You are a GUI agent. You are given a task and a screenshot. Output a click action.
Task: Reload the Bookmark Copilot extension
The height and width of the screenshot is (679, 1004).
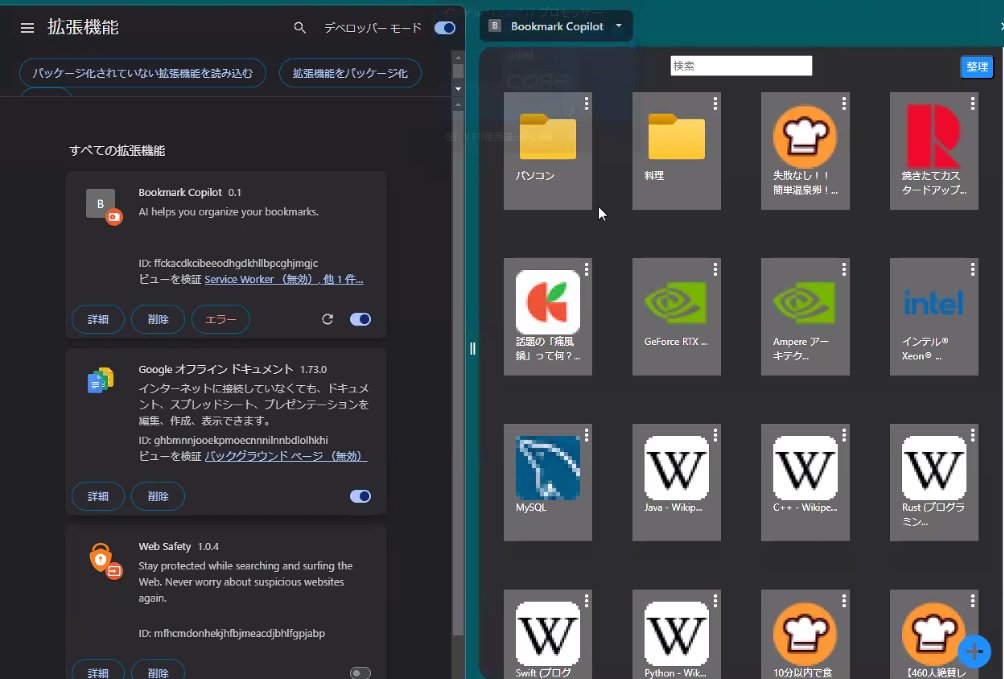tap(327, 319)
